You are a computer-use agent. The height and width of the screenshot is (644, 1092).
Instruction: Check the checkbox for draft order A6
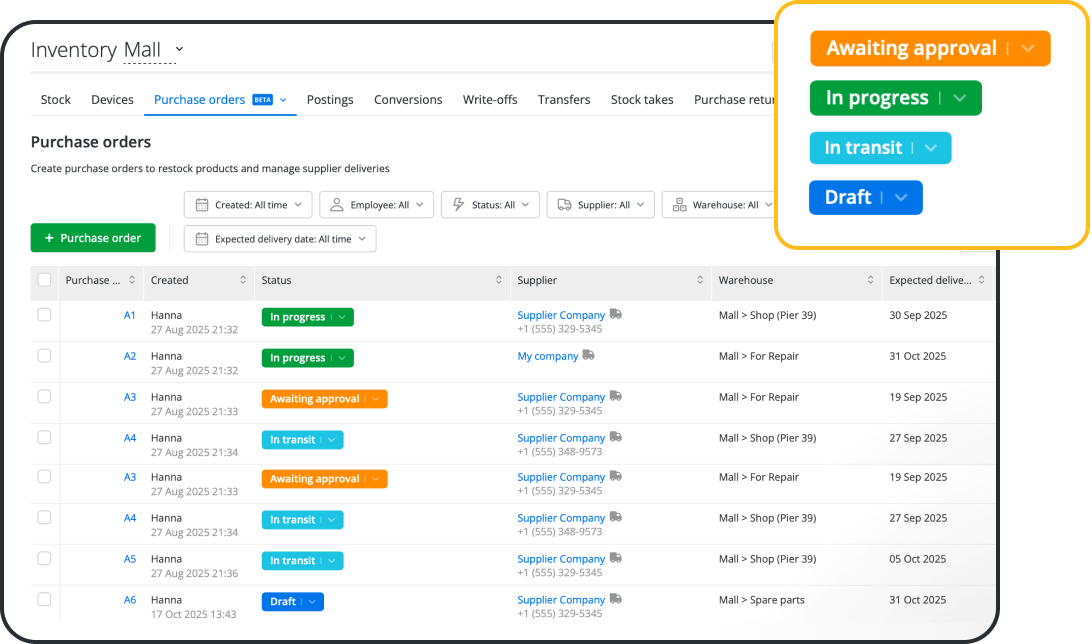(44, 599)
